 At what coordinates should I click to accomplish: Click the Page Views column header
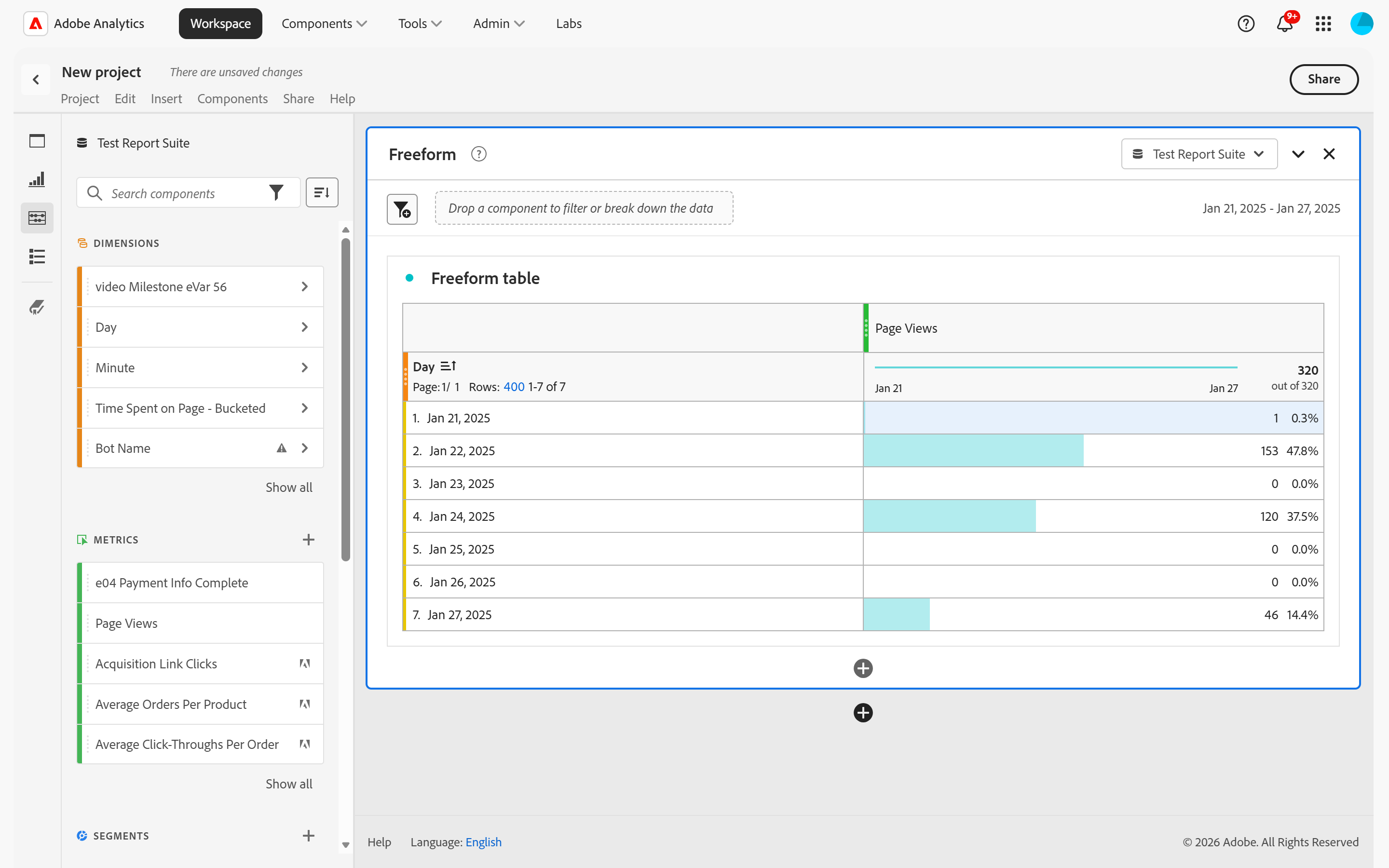point(1093,328)
